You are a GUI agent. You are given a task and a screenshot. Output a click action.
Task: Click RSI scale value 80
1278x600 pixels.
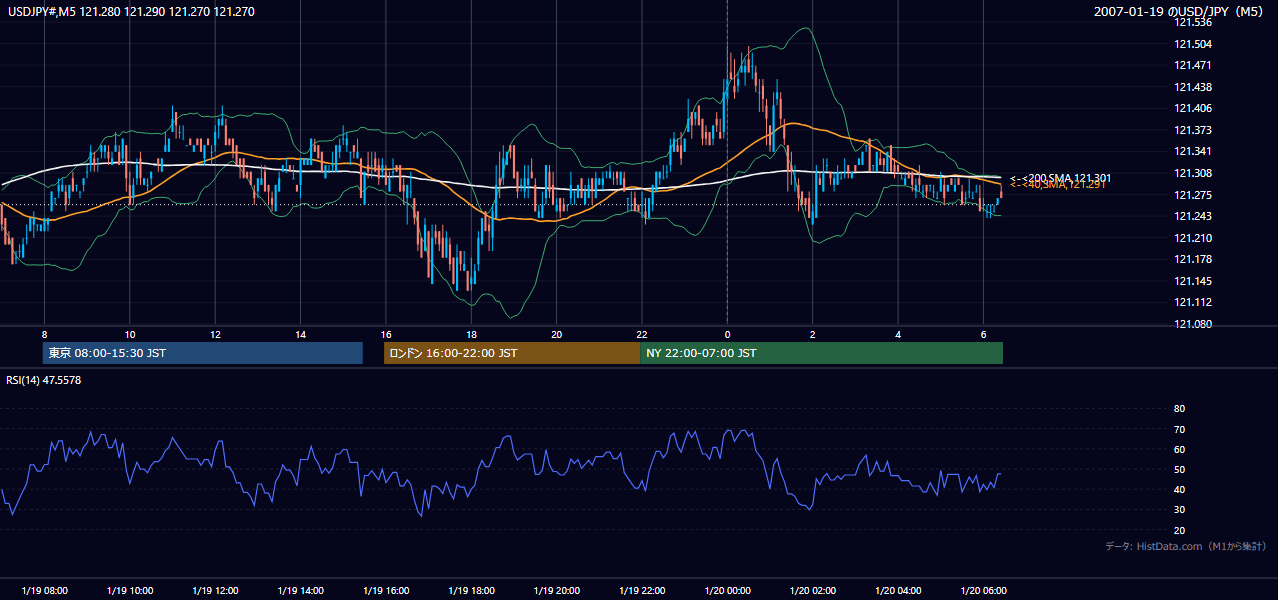1179,409
